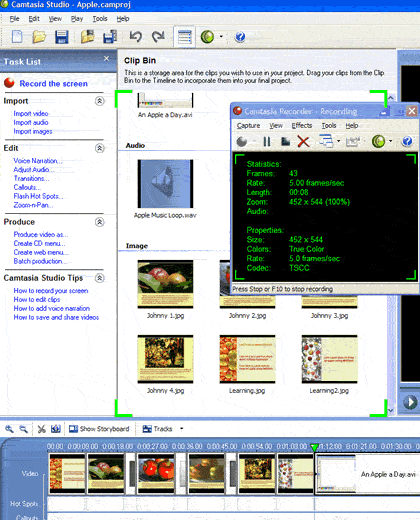Open the File menu
Screen dimensions: 420x520
[x=14, y=19]
